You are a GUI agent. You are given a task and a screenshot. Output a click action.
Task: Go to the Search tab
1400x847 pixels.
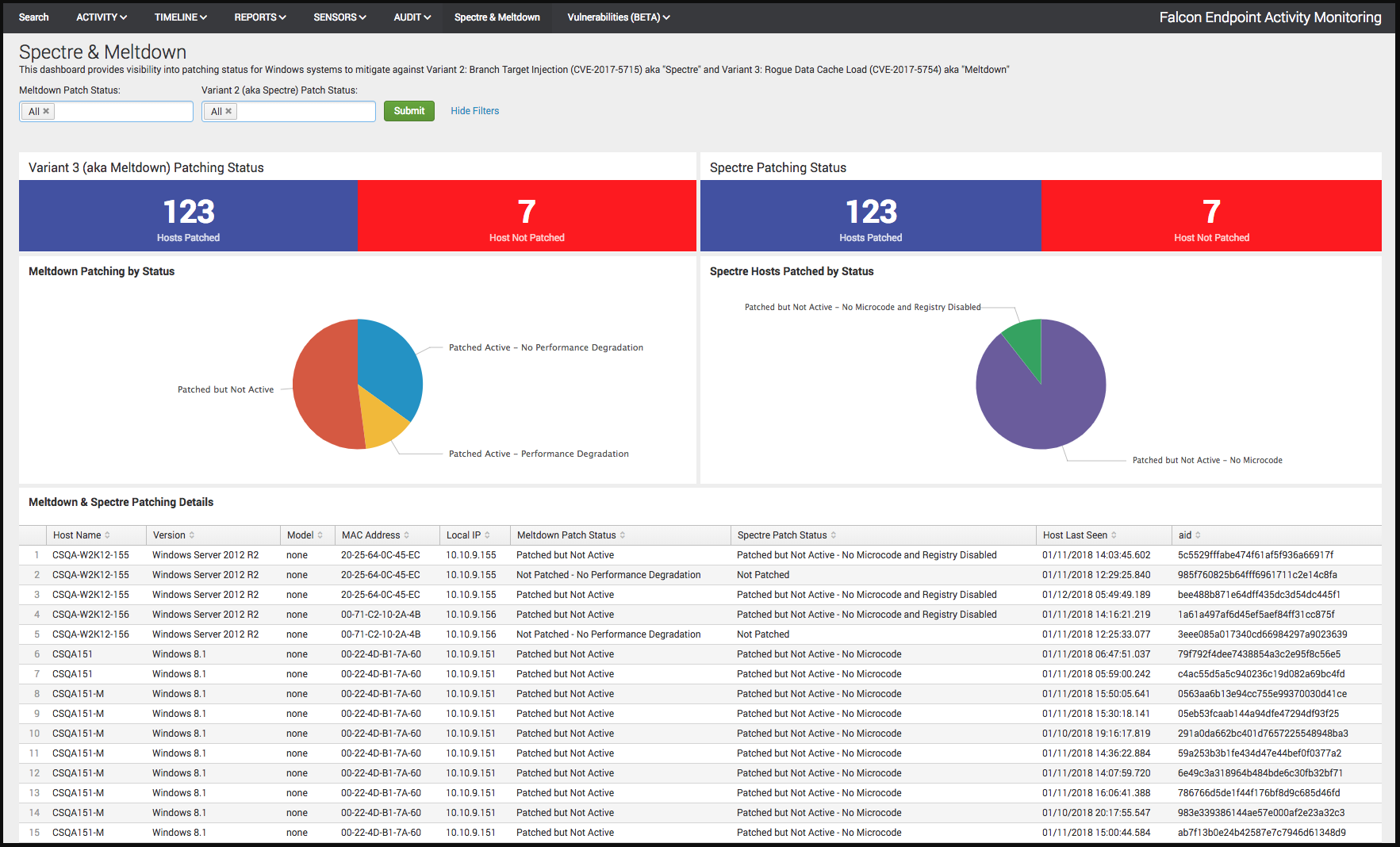click(34, 17)
